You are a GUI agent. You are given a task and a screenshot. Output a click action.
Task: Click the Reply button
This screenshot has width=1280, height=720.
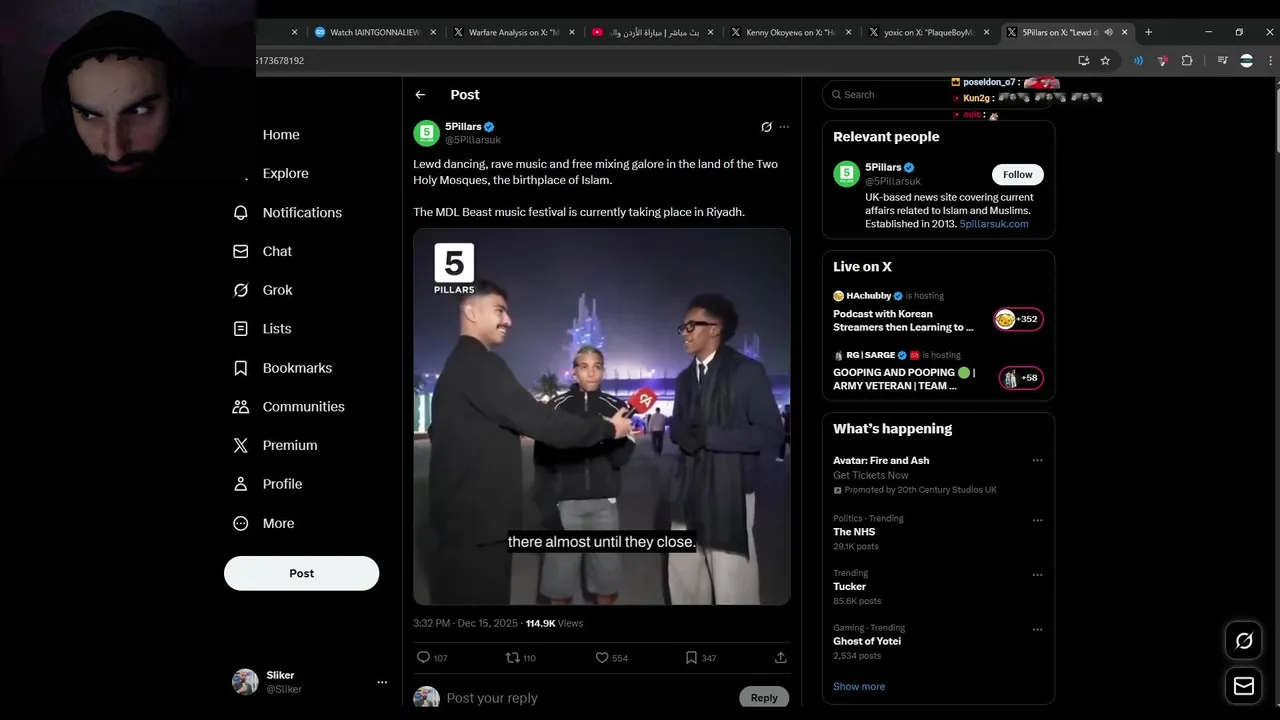pyautogui.click(x=764, y=698)
